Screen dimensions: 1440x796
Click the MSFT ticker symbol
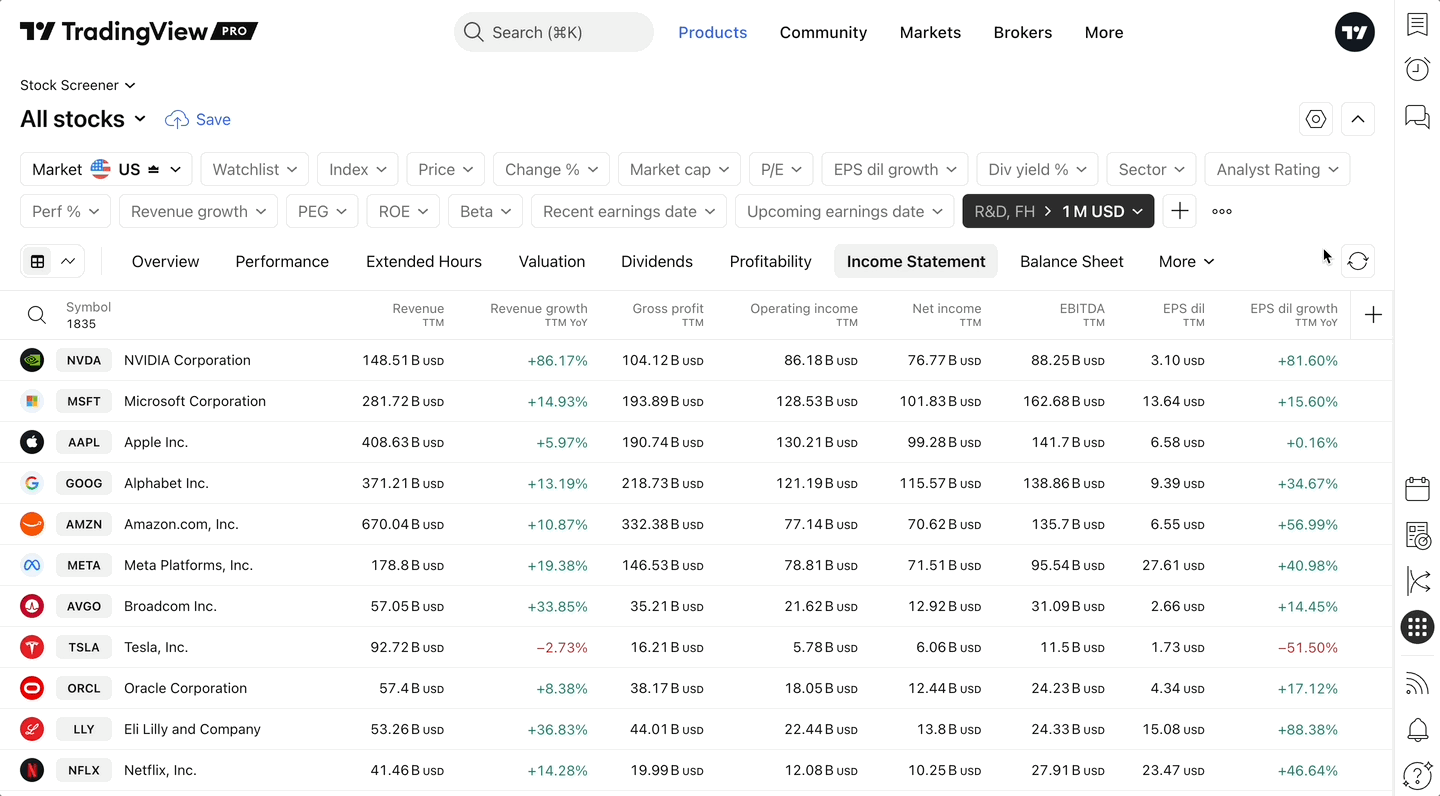84,401
